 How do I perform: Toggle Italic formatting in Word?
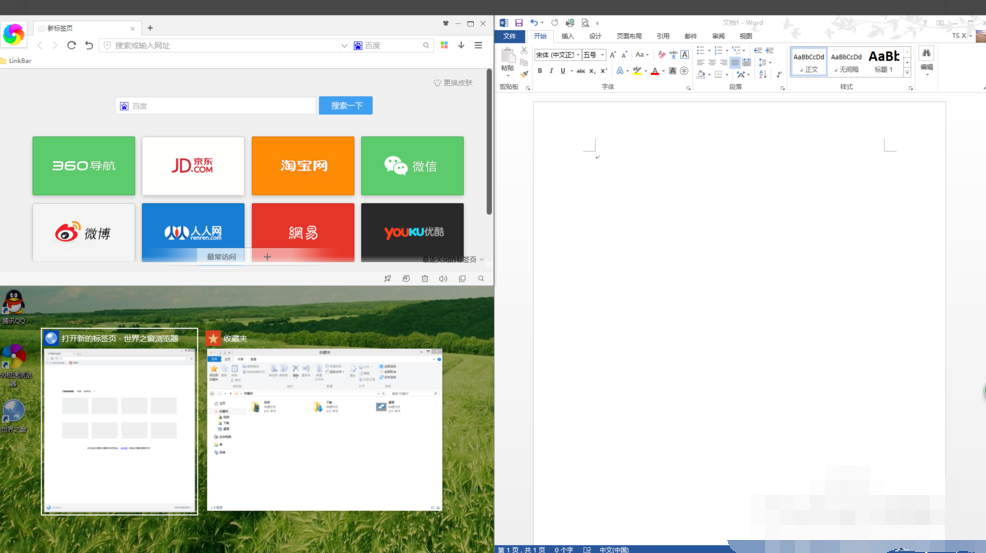click(x=551, y=71)
